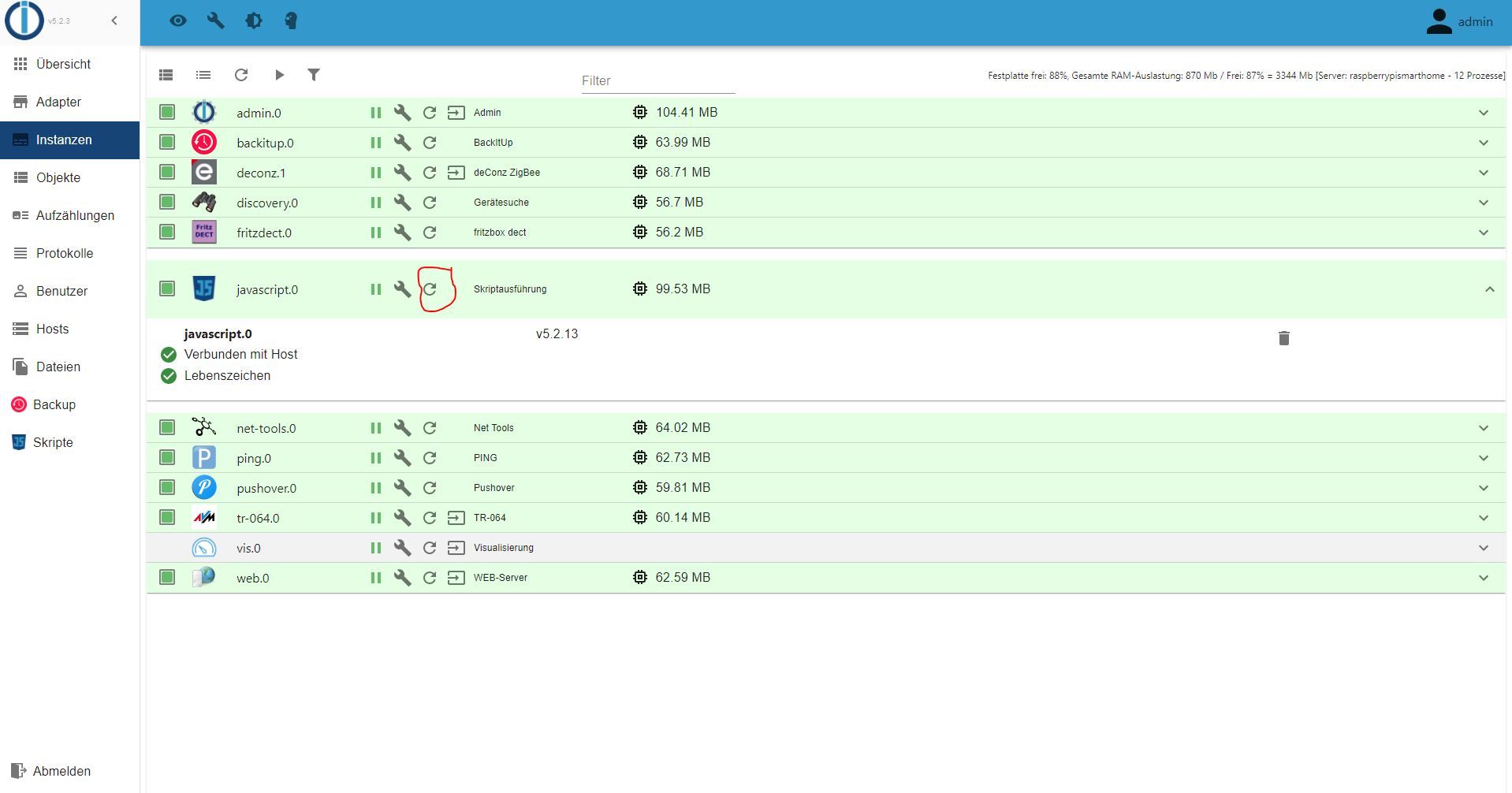Open the Dateien page
The image size is (1512, 793).
point(69,367)
